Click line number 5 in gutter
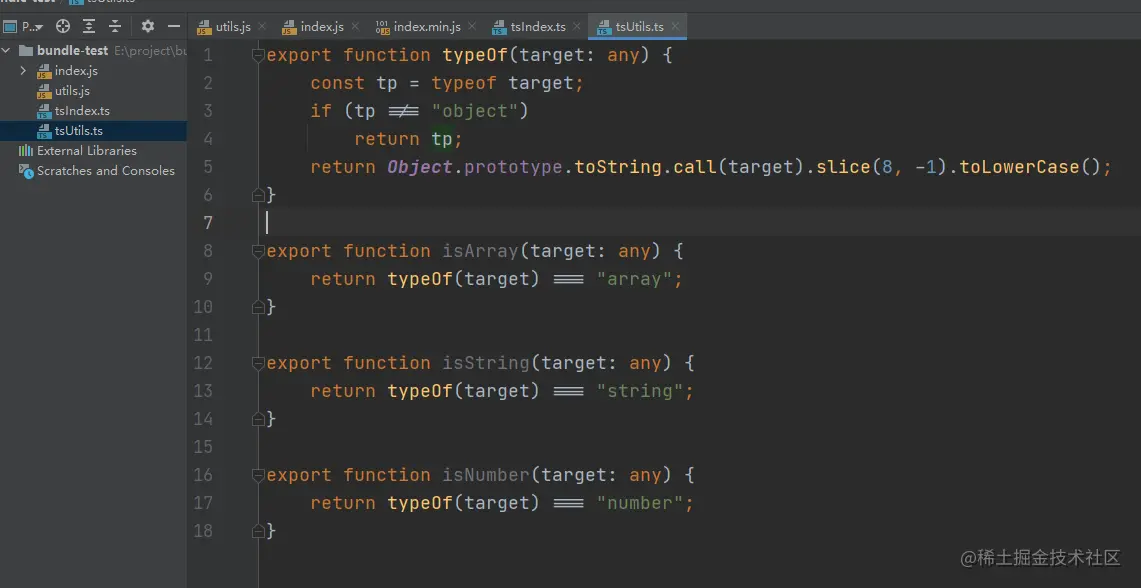 (x=208, y=167)
